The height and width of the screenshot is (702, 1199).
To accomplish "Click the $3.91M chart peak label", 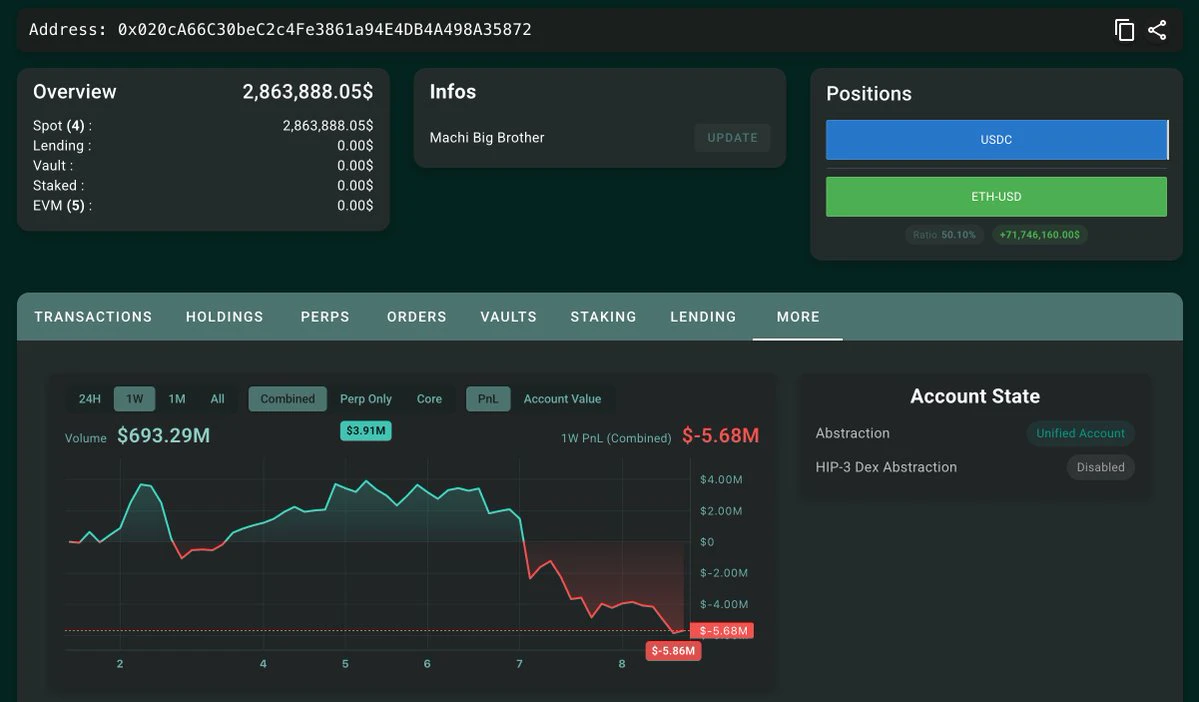I will [x=366, y=431].
